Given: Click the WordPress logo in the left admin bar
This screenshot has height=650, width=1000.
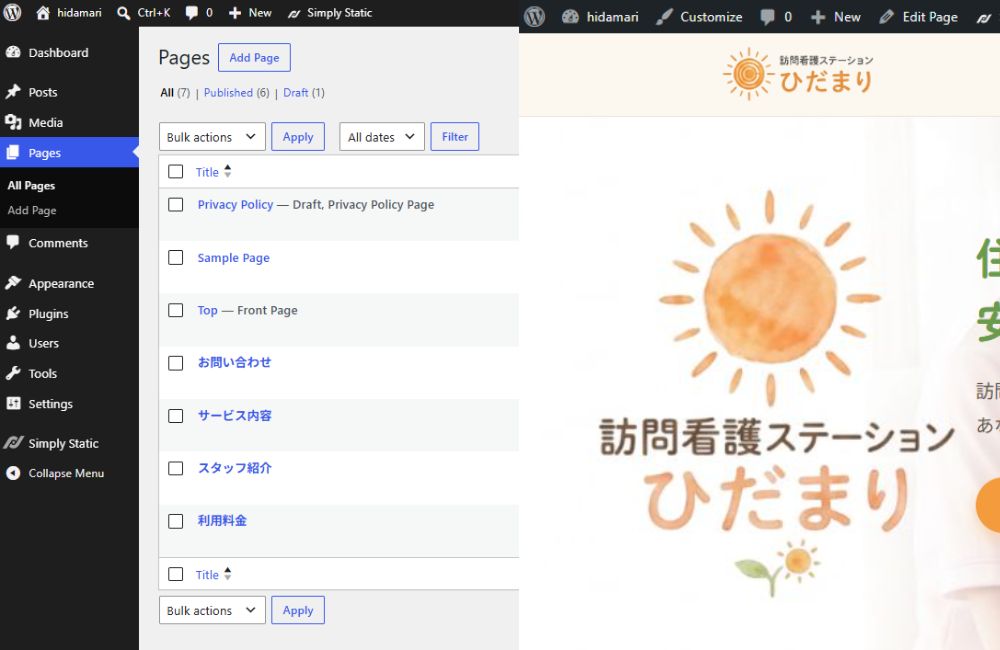Looking at the screenshot, I should (13, 13).
